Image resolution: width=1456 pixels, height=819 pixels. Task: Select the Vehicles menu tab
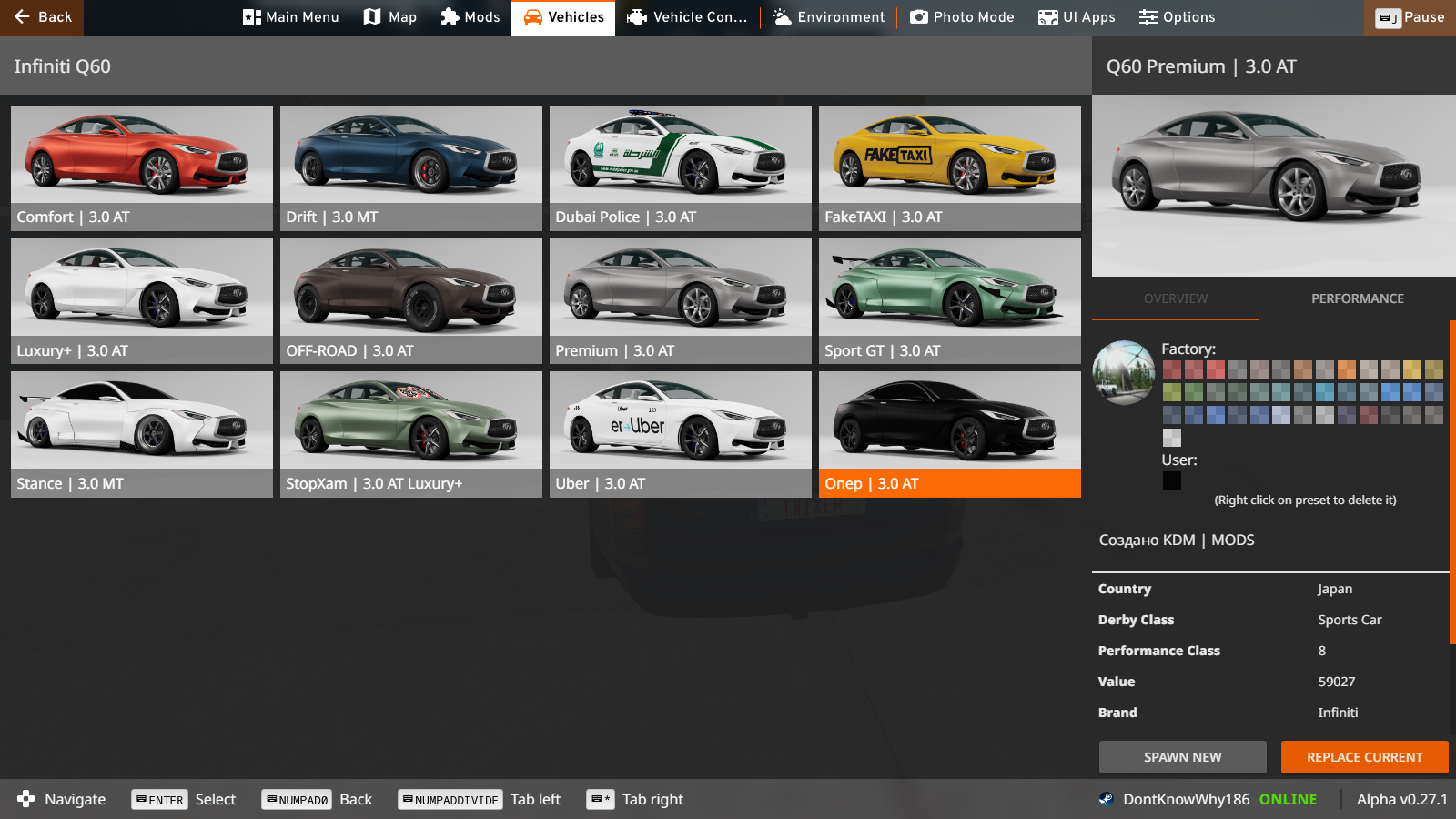point(563,17)
